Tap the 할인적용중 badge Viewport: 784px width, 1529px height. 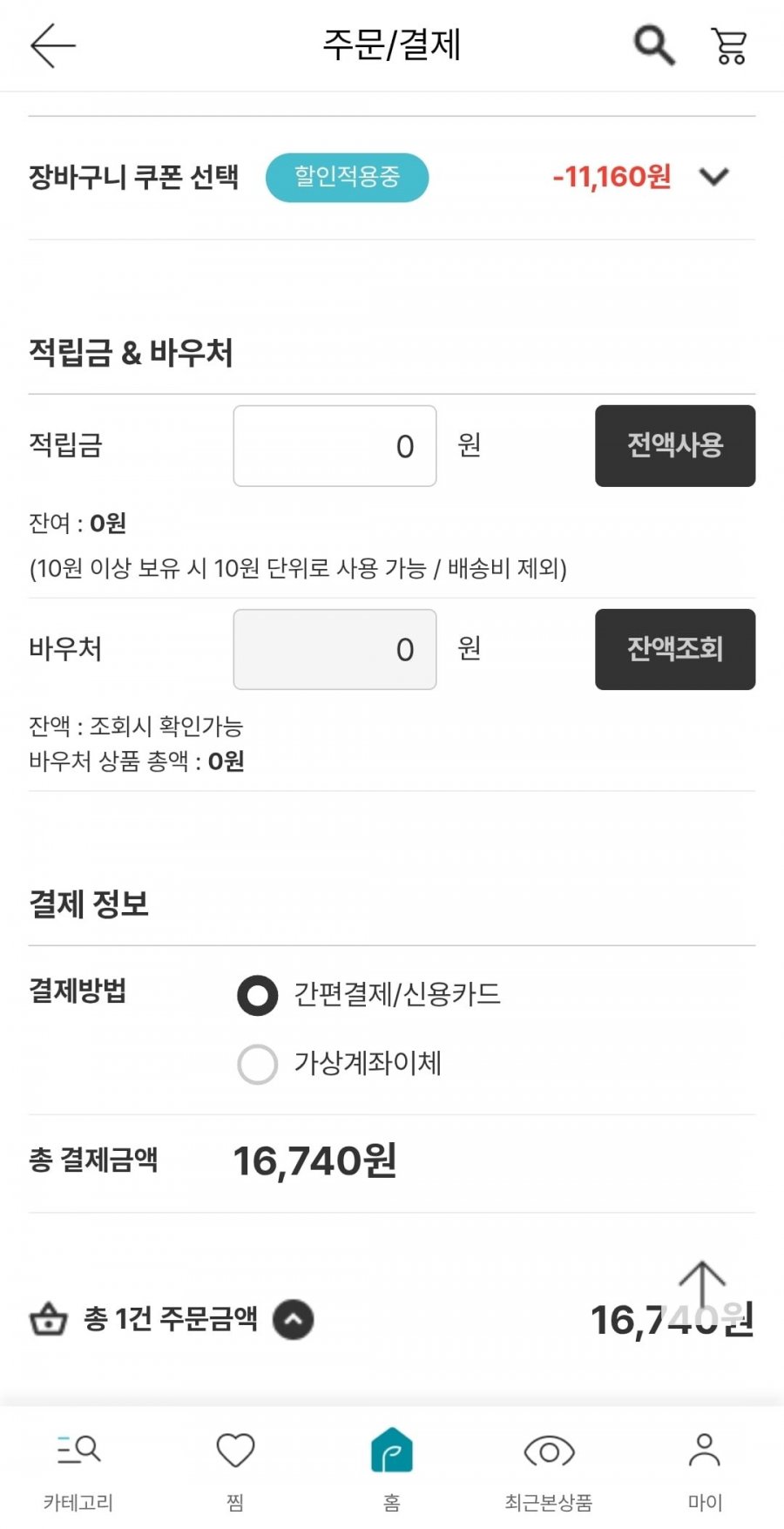[x=347, y=178]
